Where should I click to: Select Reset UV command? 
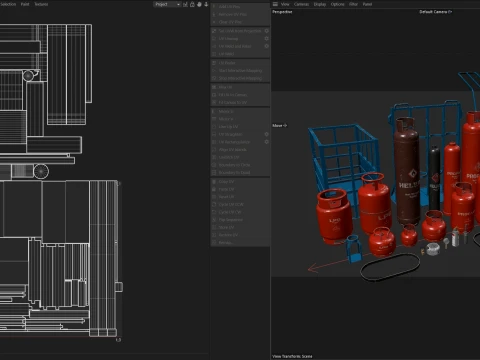[x=240, y=197]
